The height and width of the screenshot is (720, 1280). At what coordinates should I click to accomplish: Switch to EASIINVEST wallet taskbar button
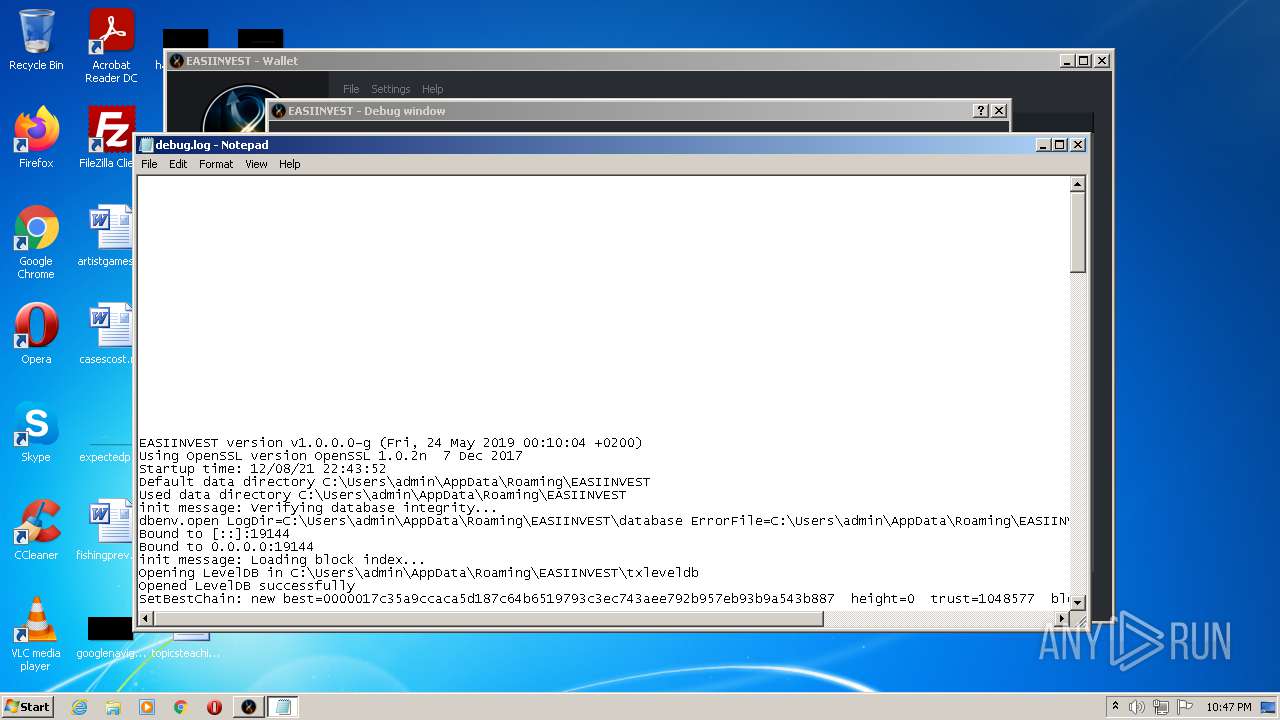(249, 707)
